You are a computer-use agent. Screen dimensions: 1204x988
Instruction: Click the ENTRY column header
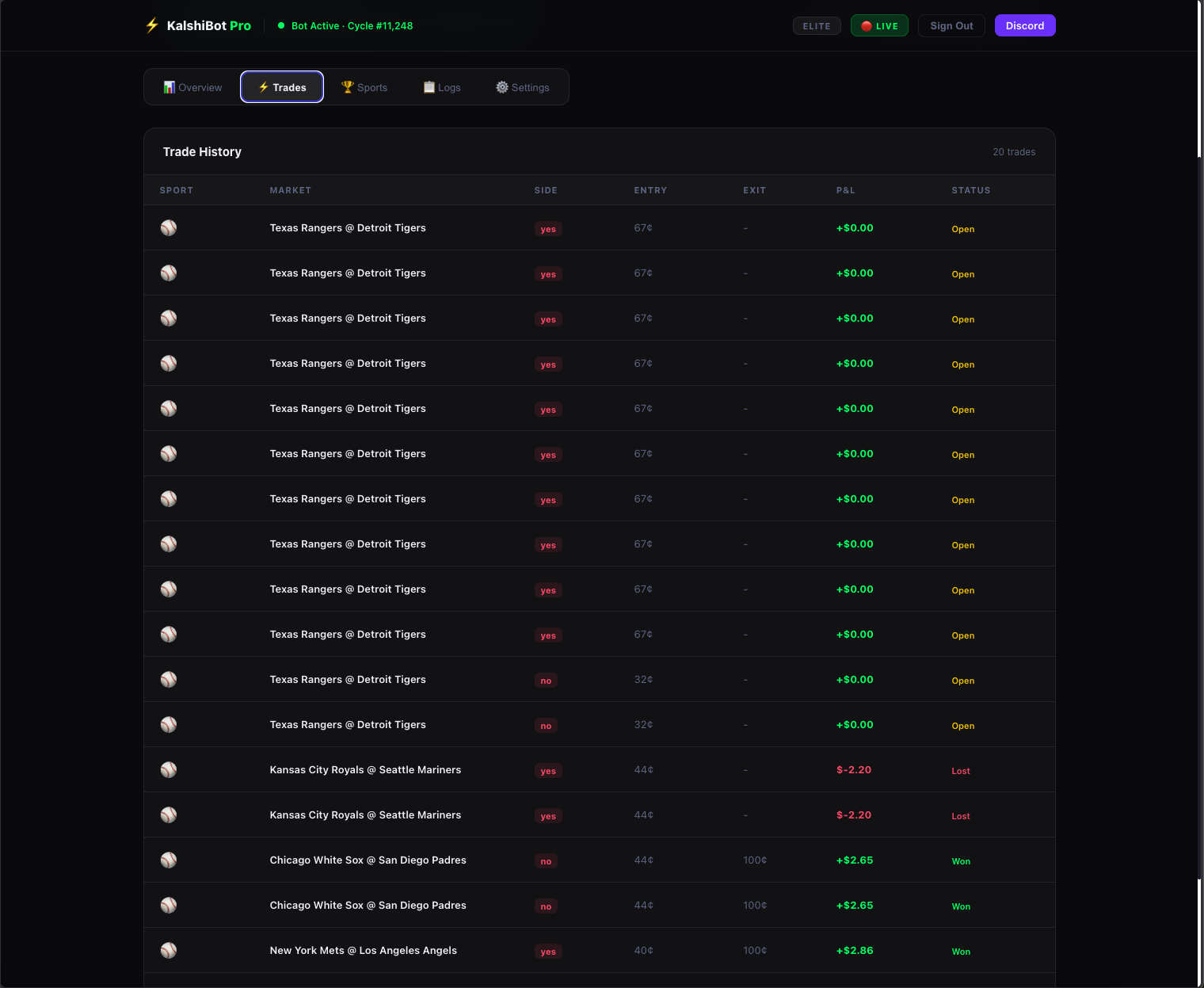pos(650,190)
